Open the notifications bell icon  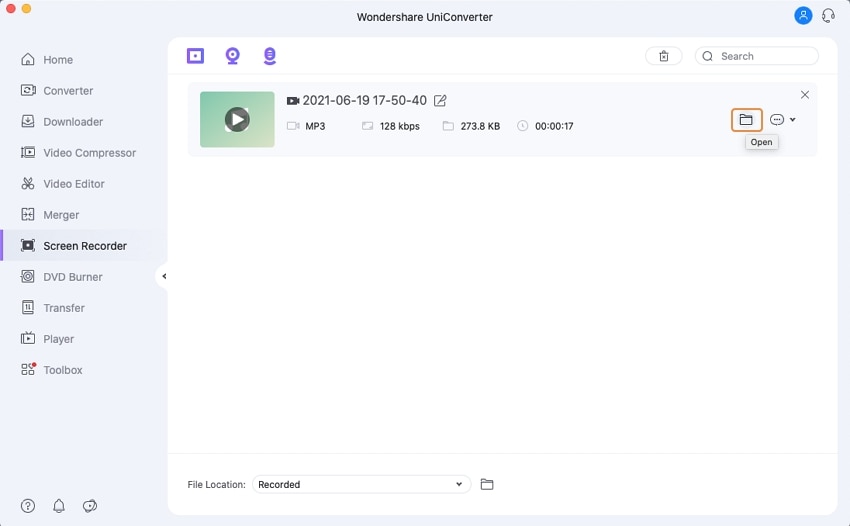coord(59,506)
